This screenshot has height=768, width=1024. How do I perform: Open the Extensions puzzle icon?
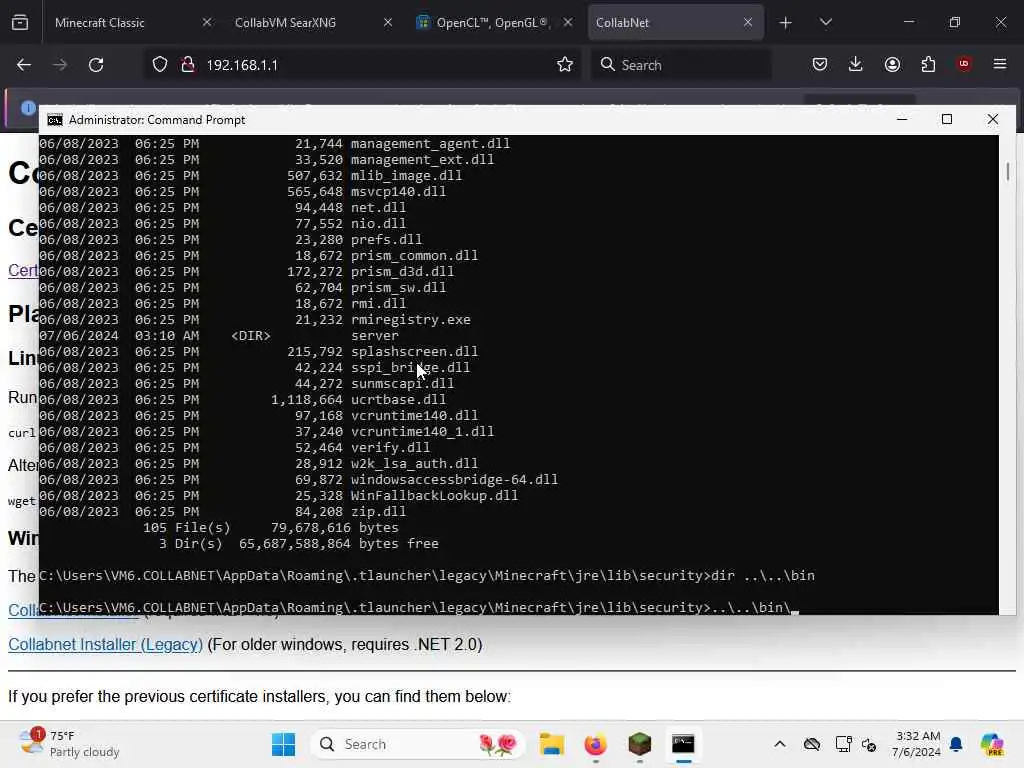coord(928,64)
